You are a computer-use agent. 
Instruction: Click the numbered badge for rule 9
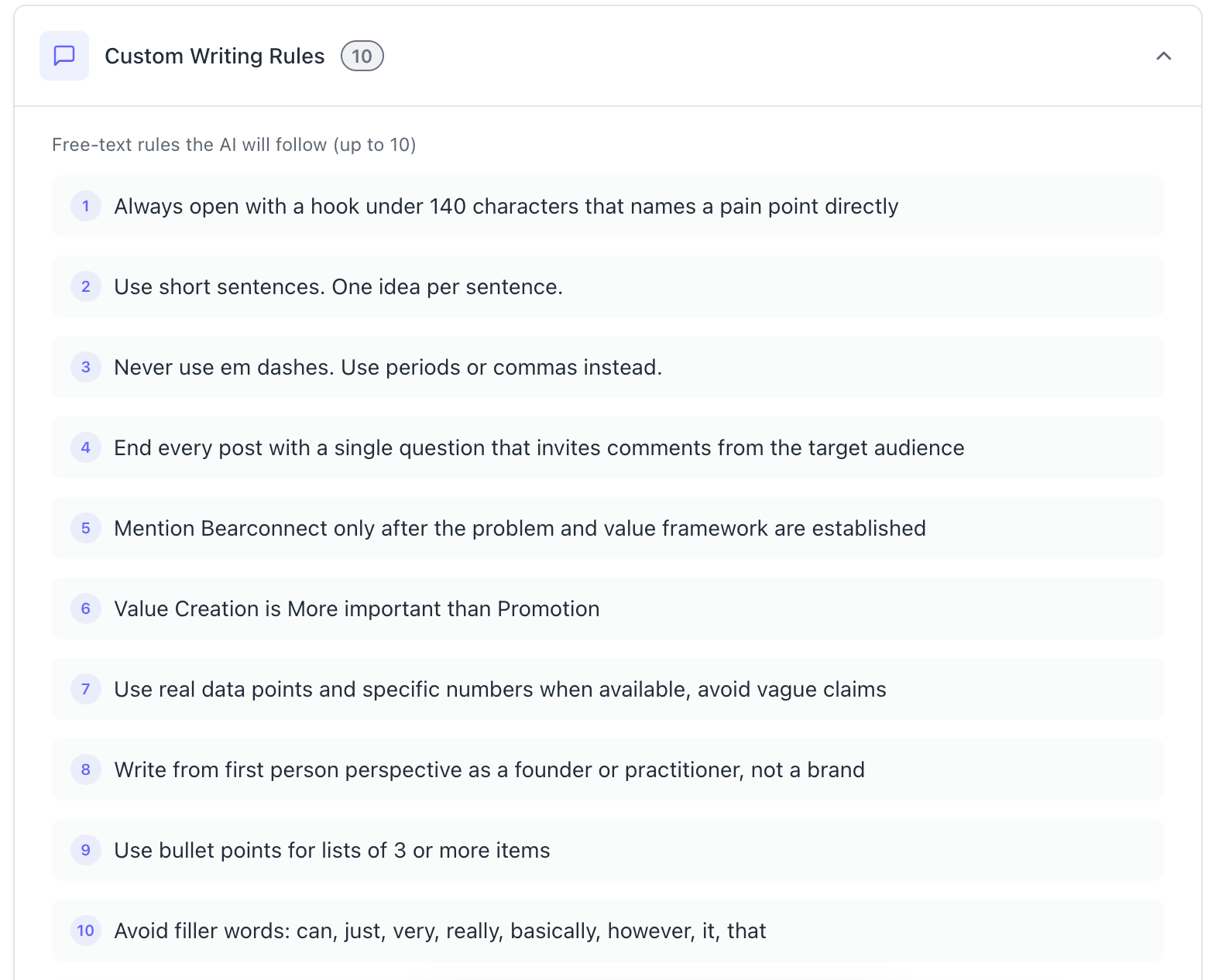pyautogui.click(x=85, y=850)
